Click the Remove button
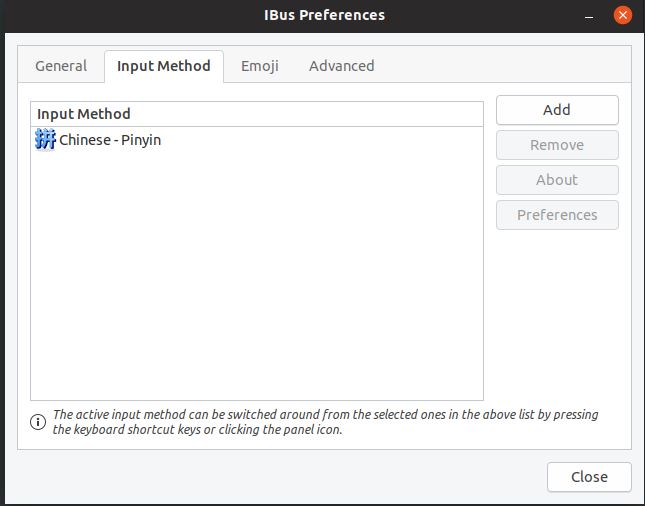The height and width of the screenshot is (506, 645). pos(556,145)
